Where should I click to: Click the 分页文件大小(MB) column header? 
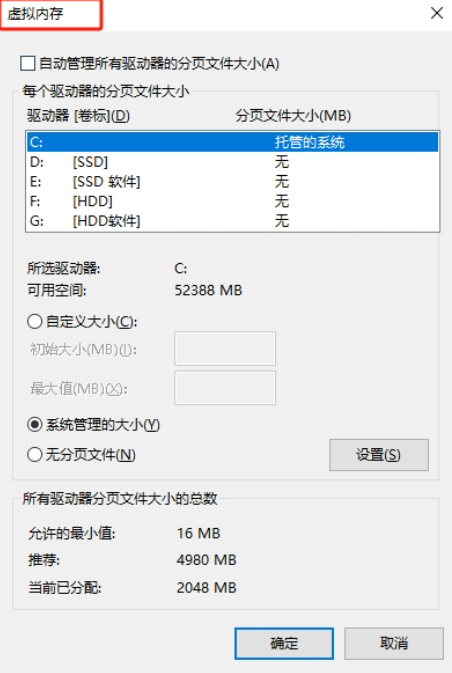(293, 115)
